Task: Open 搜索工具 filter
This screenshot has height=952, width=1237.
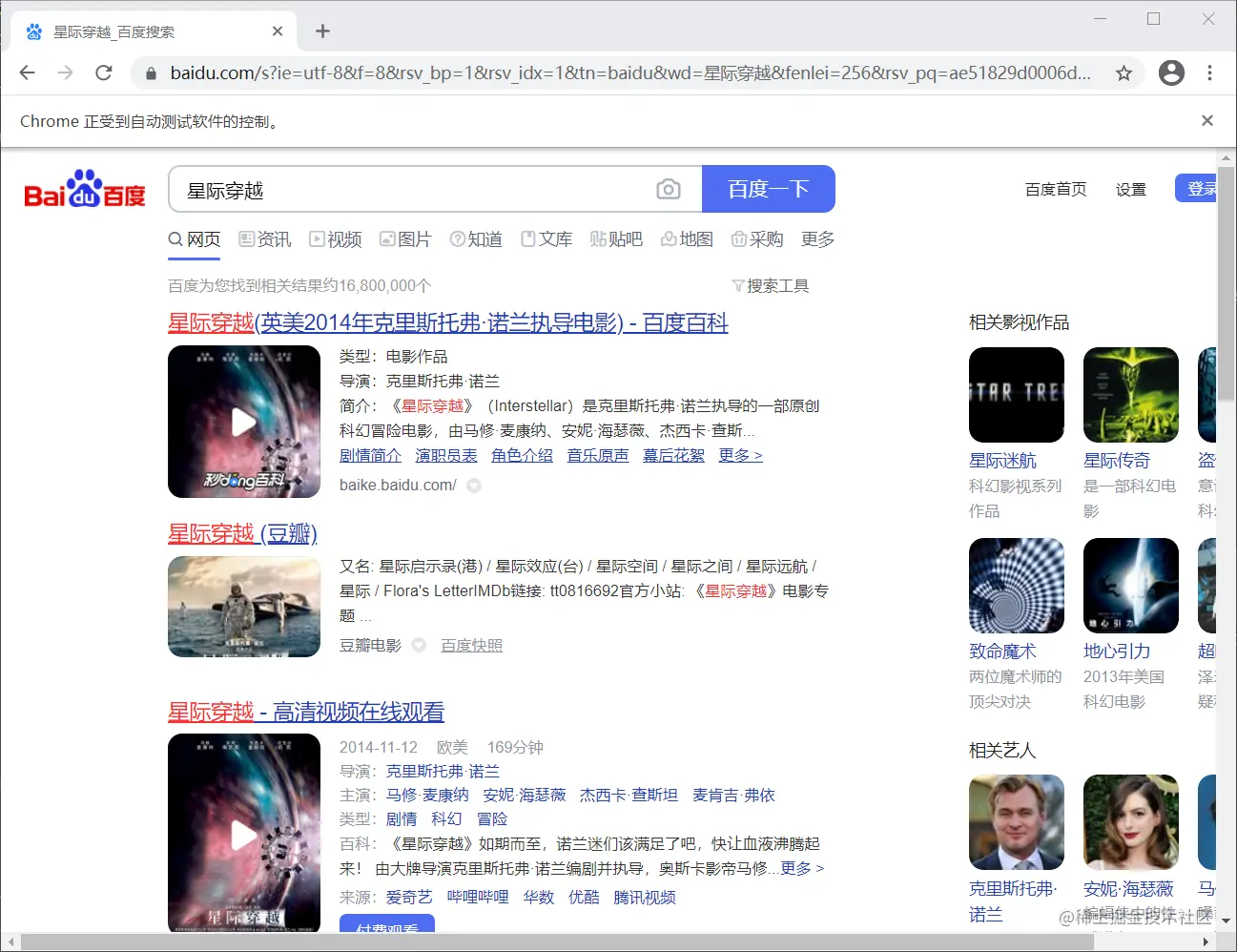Action: coord(770,285)
